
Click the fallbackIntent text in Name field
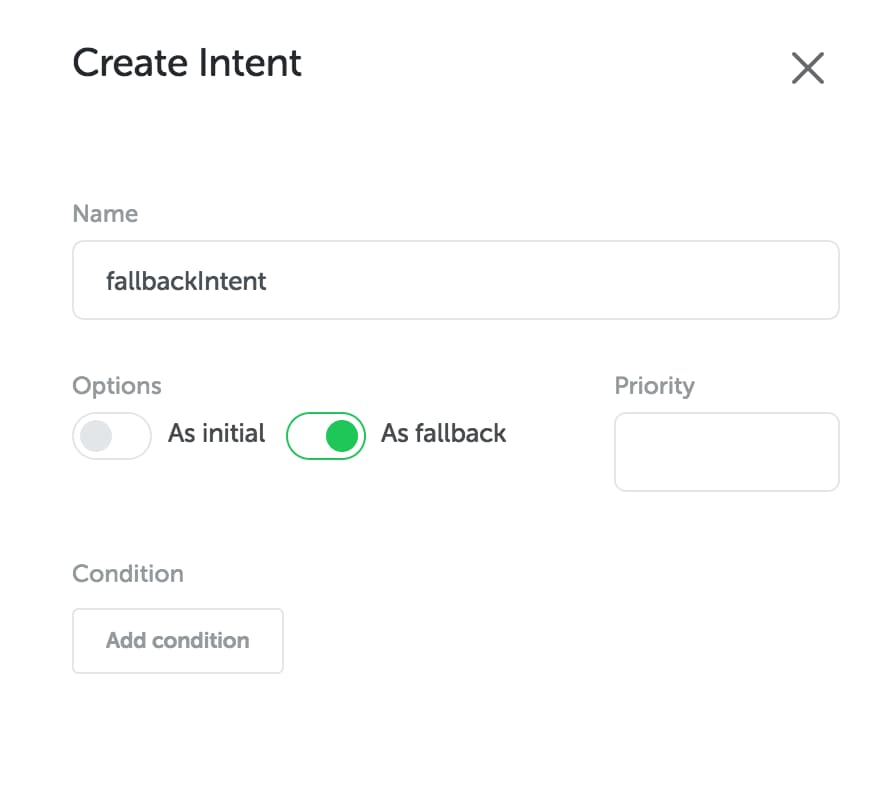(186, 281)
